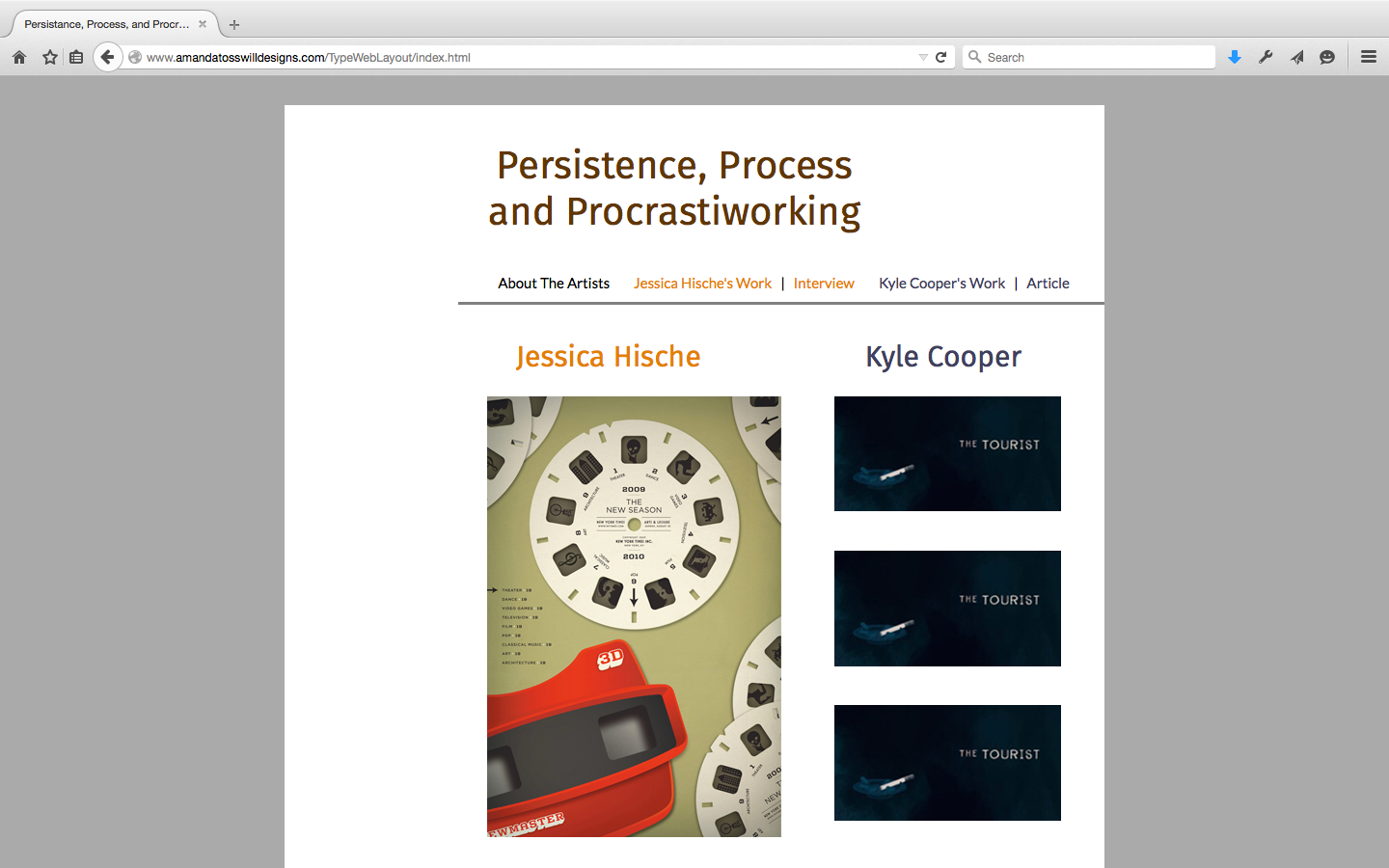
Task: Click inside the Search field
Action: pyautogui.click(x=1095, y=57)
